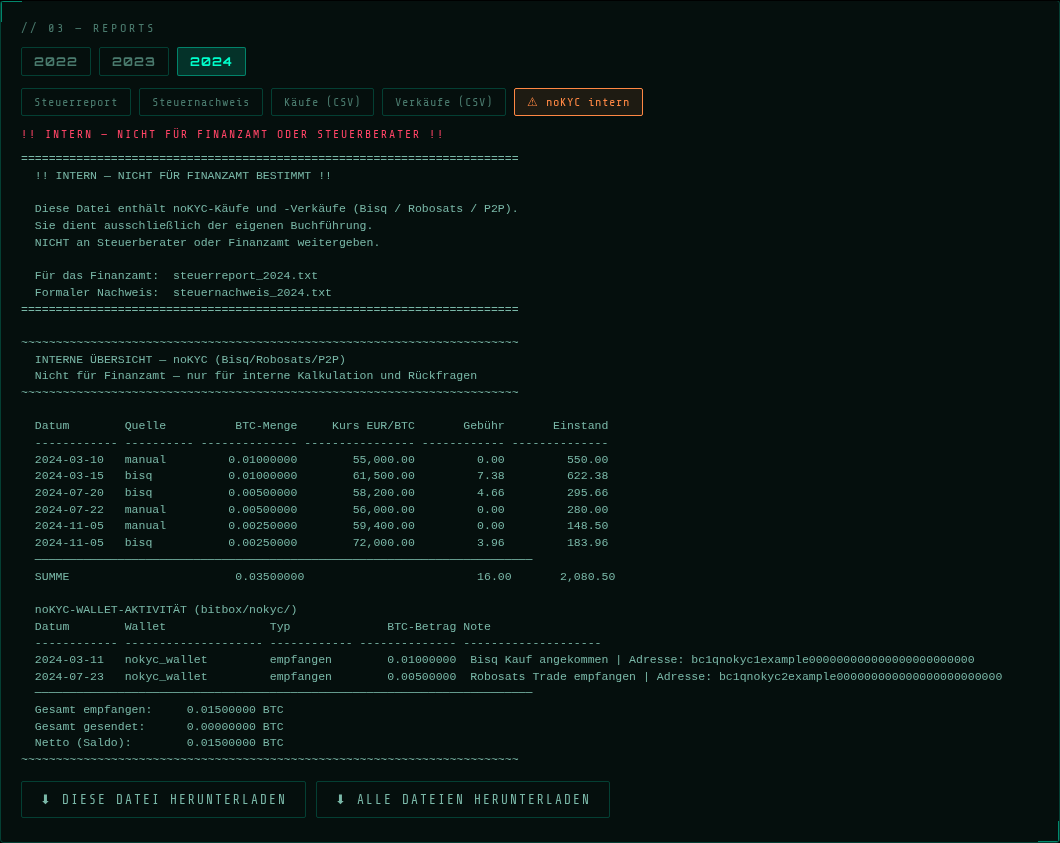
Task: Click cost basis value '622.38'
Action: (x=587, y=476)
